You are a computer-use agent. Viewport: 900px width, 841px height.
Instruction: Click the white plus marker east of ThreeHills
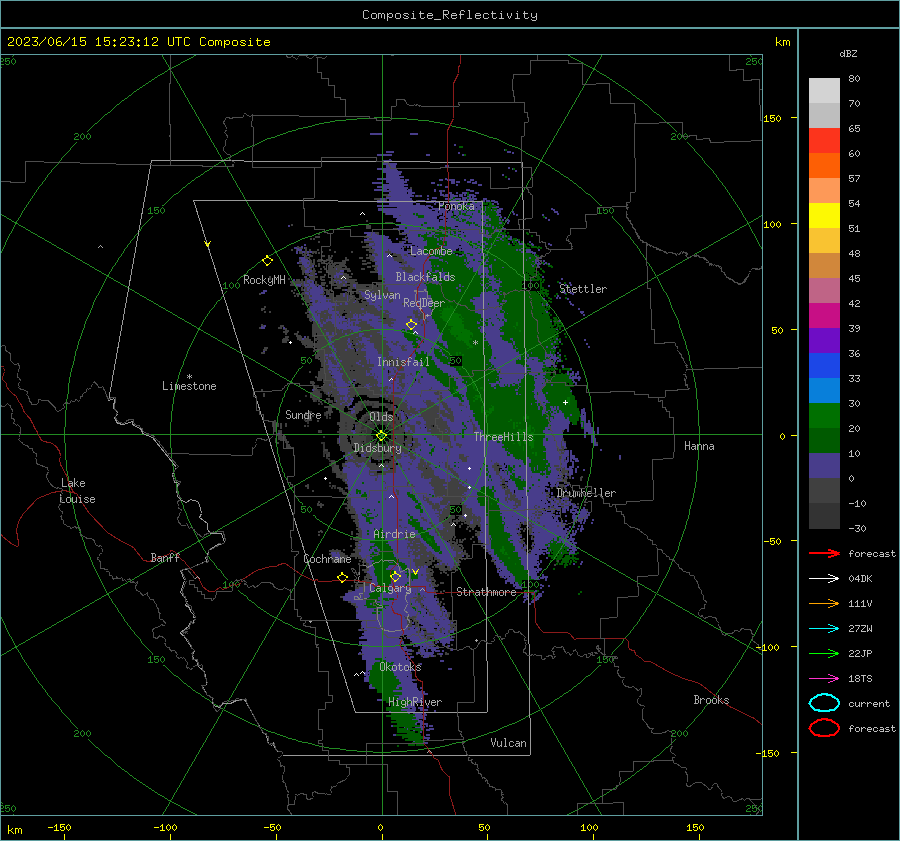coord(565,402)
